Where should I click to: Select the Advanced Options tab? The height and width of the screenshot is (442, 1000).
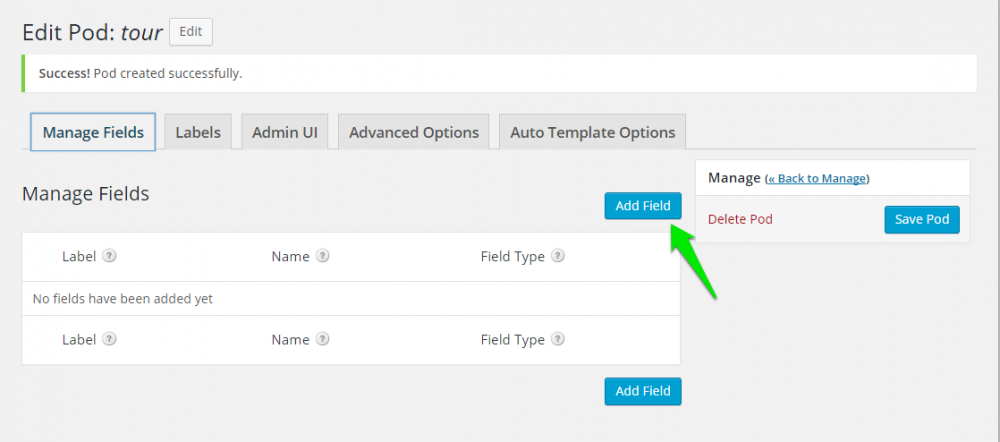pos(414,132)
